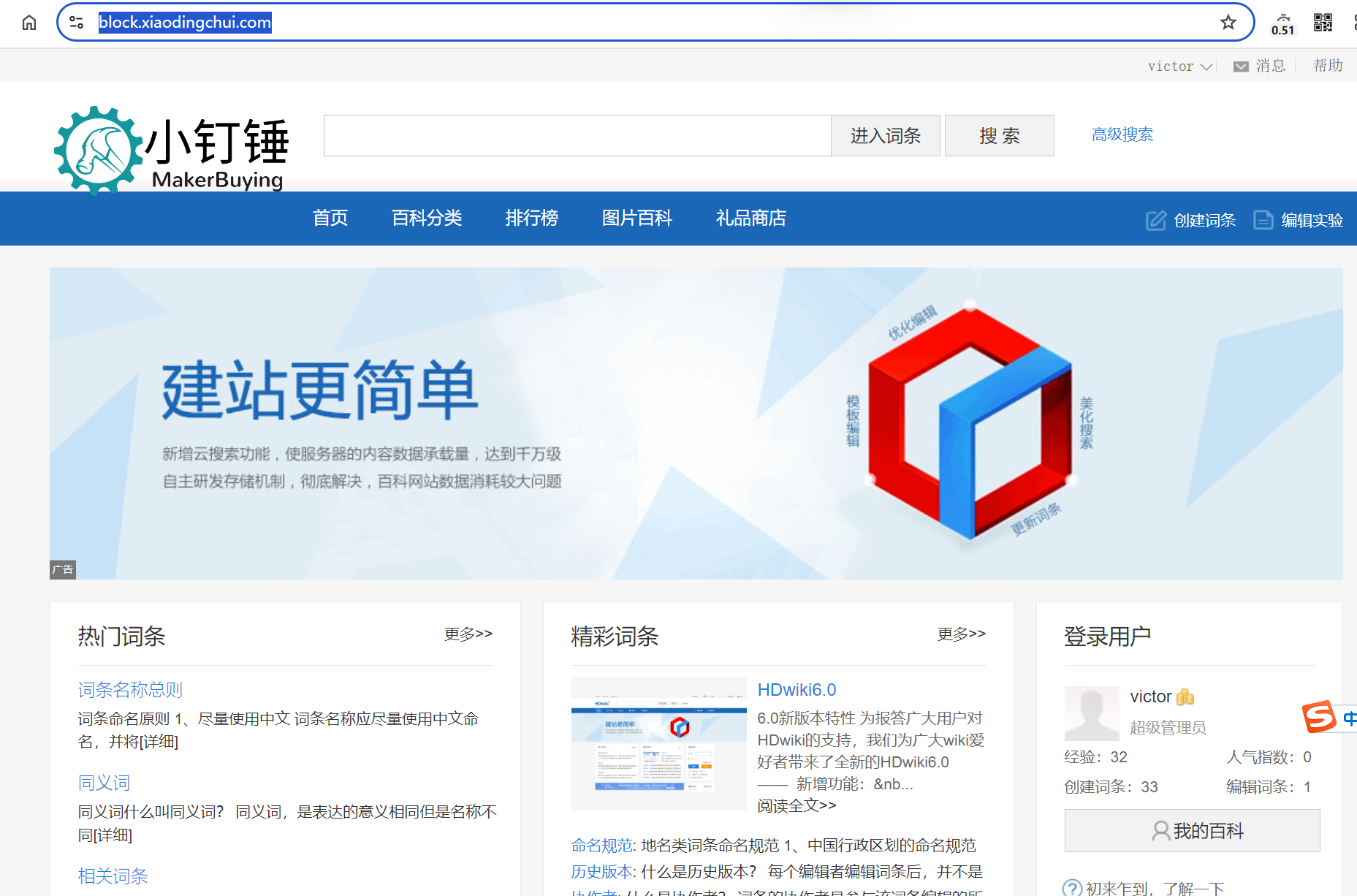Viewport: 1357px width, 896px height.
Task: Open the 礼品商店 navigation tab
Action: pyautogui.click(x=750, y=219)
